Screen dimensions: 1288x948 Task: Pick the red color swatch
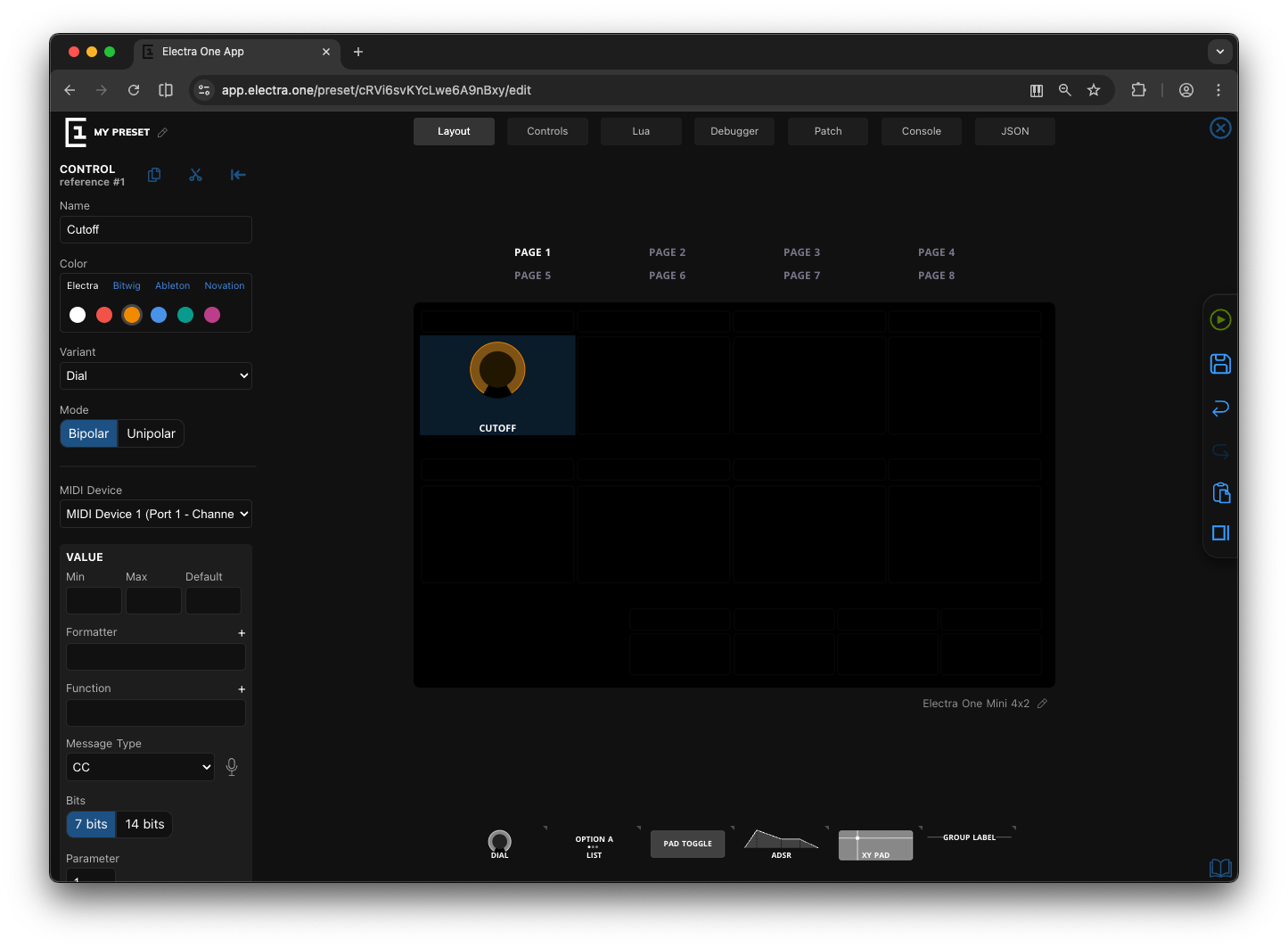coord(104,315)
